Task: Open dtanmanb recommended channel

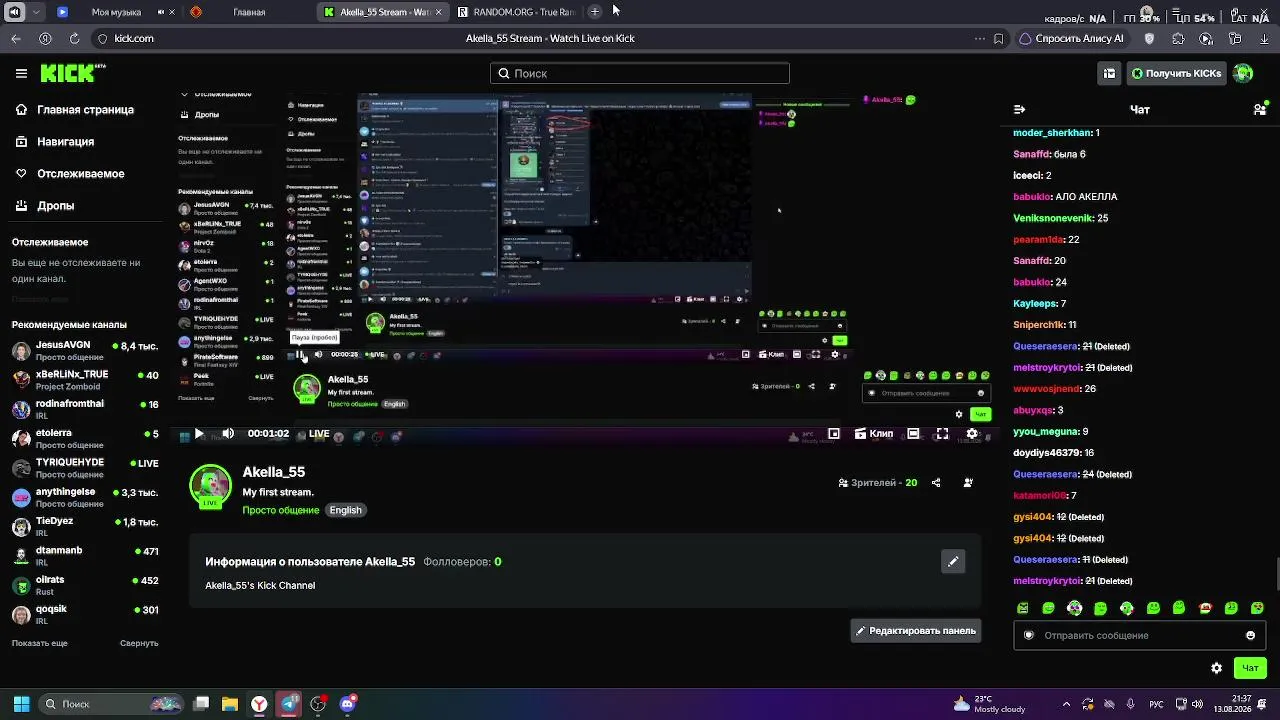Action: coord(85,556)
